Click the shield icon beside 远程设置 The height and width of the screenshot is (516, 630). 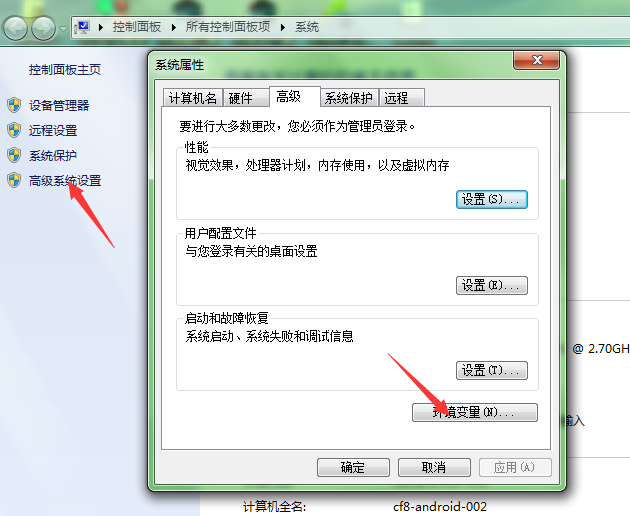pyautogui.click(x=14, y=130)
